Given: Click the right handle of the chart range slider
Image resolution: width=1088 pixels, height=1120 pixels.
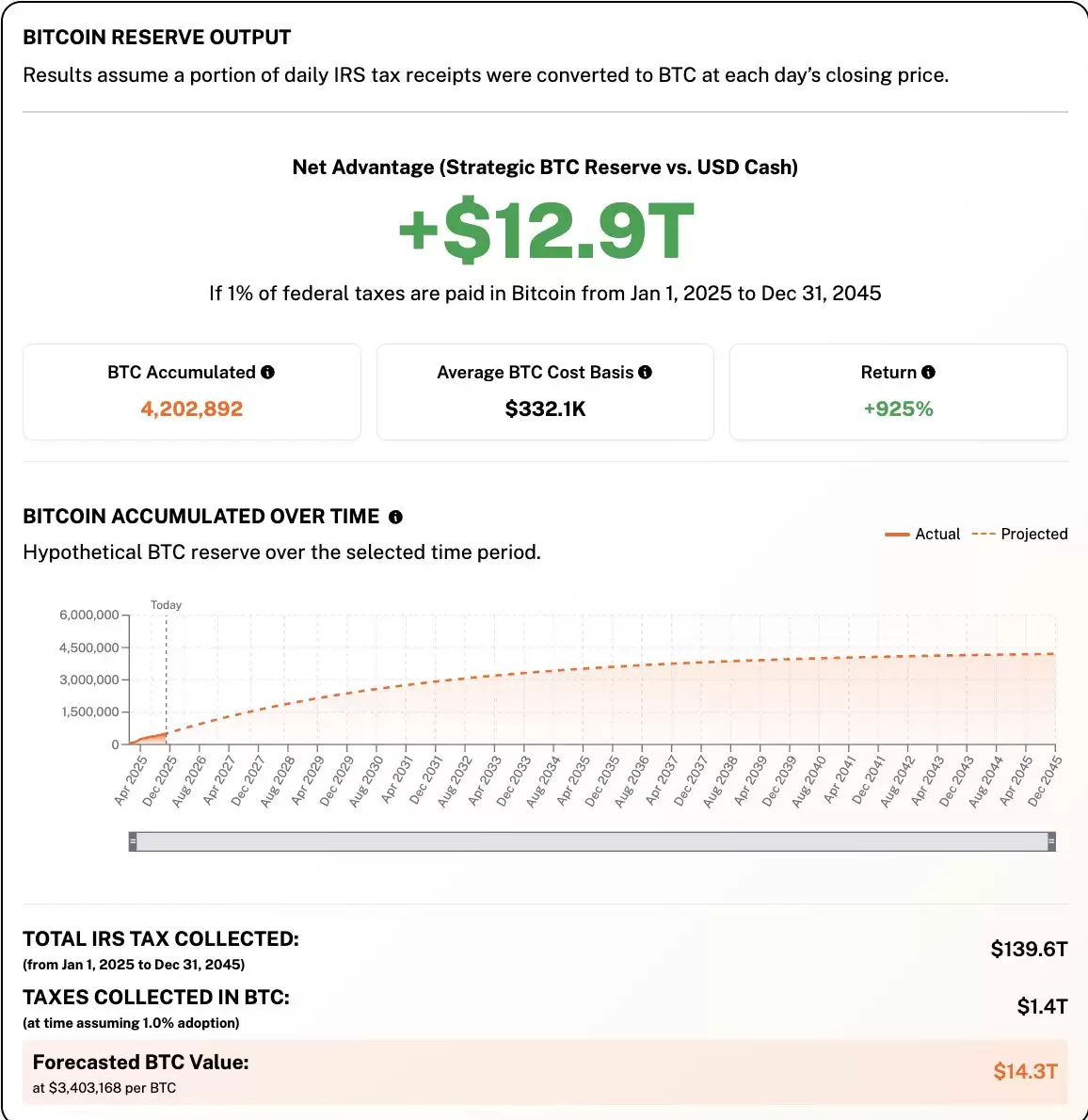Looking at the screenshot, I should [1051, 841].
